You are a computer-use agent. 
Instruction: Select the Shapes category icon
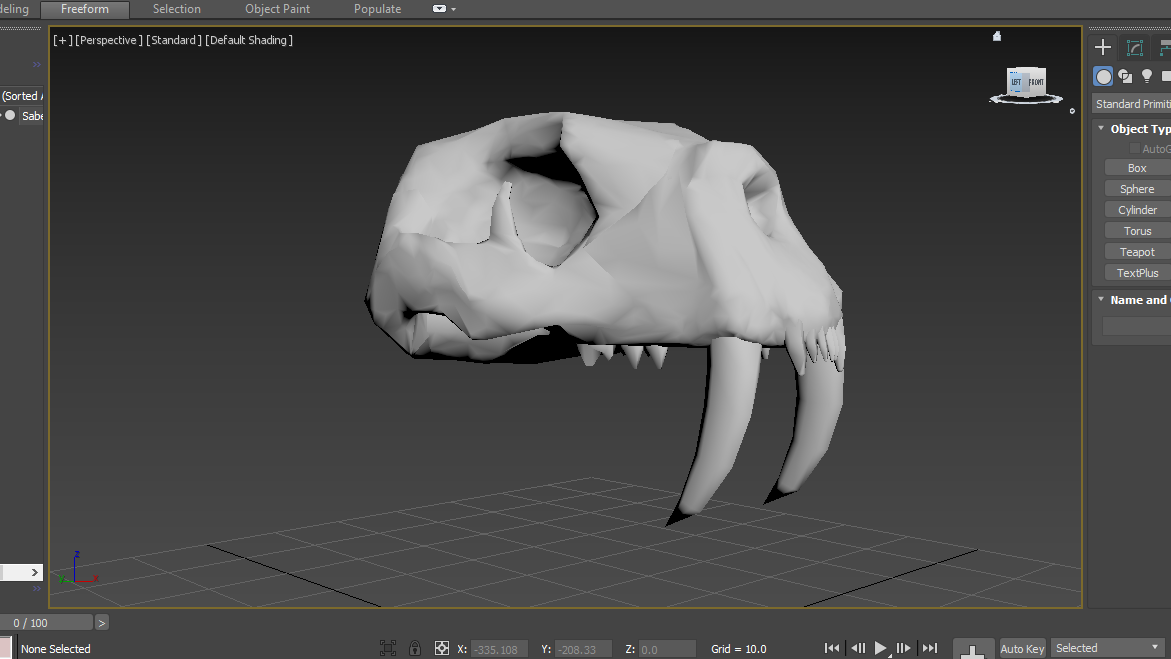coord(1125,77)
